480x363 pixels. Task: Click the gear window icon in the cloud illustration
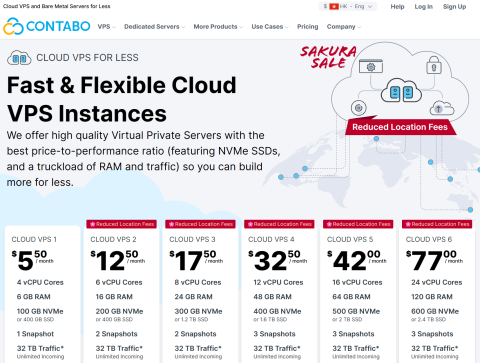click(371, 66)
